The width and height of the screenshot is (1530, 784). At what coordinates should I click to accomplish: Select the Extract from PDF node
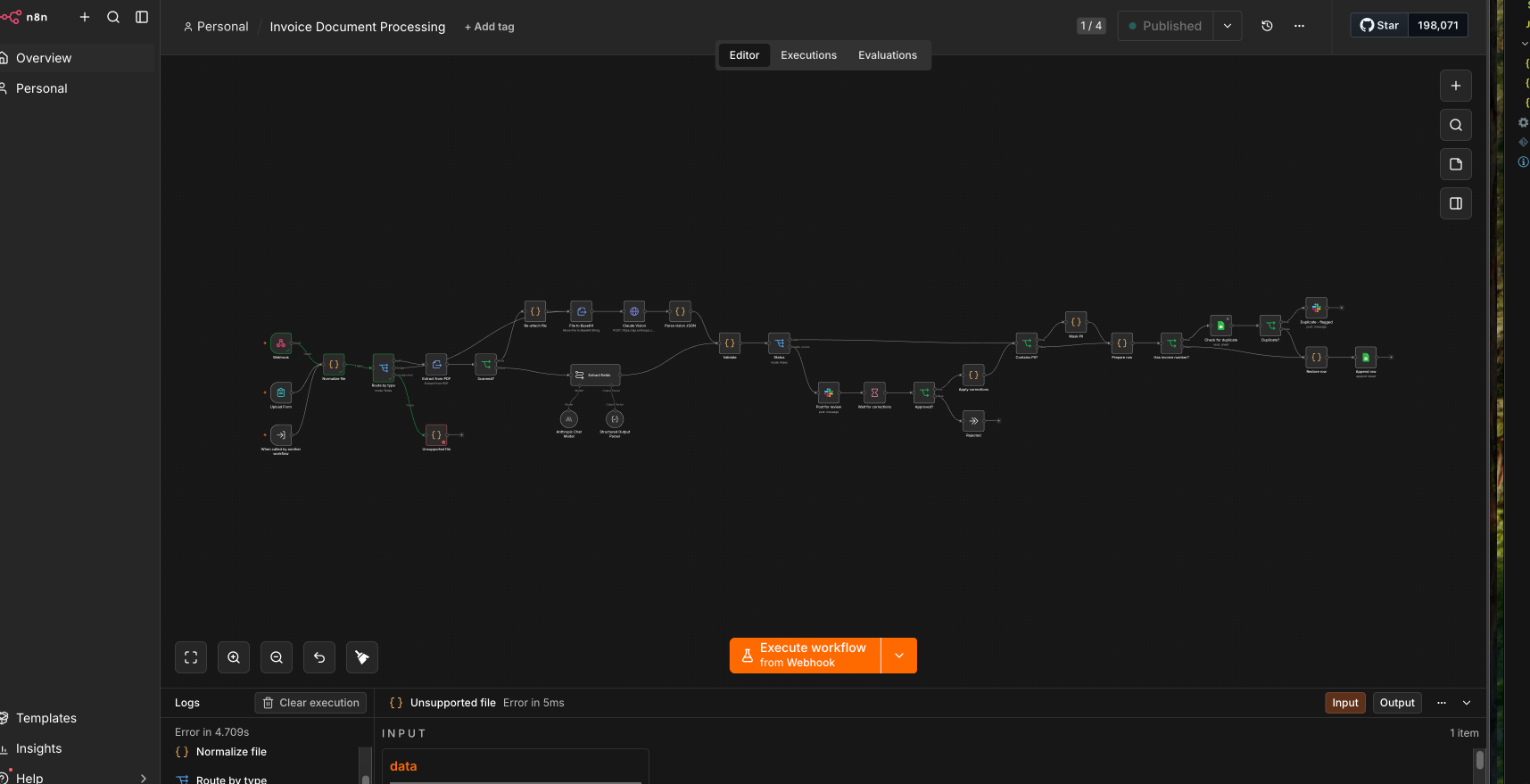click(x=436, y=364)
